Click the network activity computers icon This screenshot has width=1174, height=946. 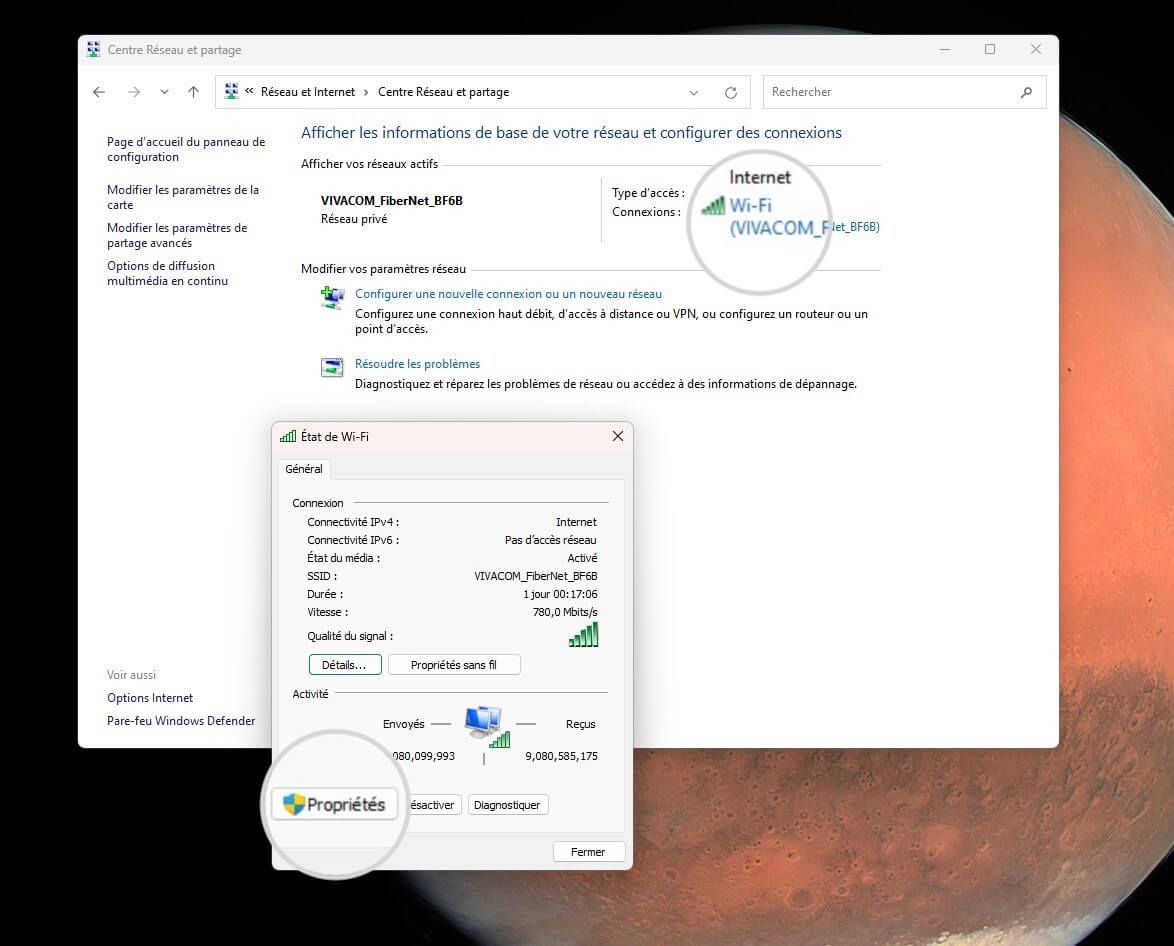[x=487, y=726]
